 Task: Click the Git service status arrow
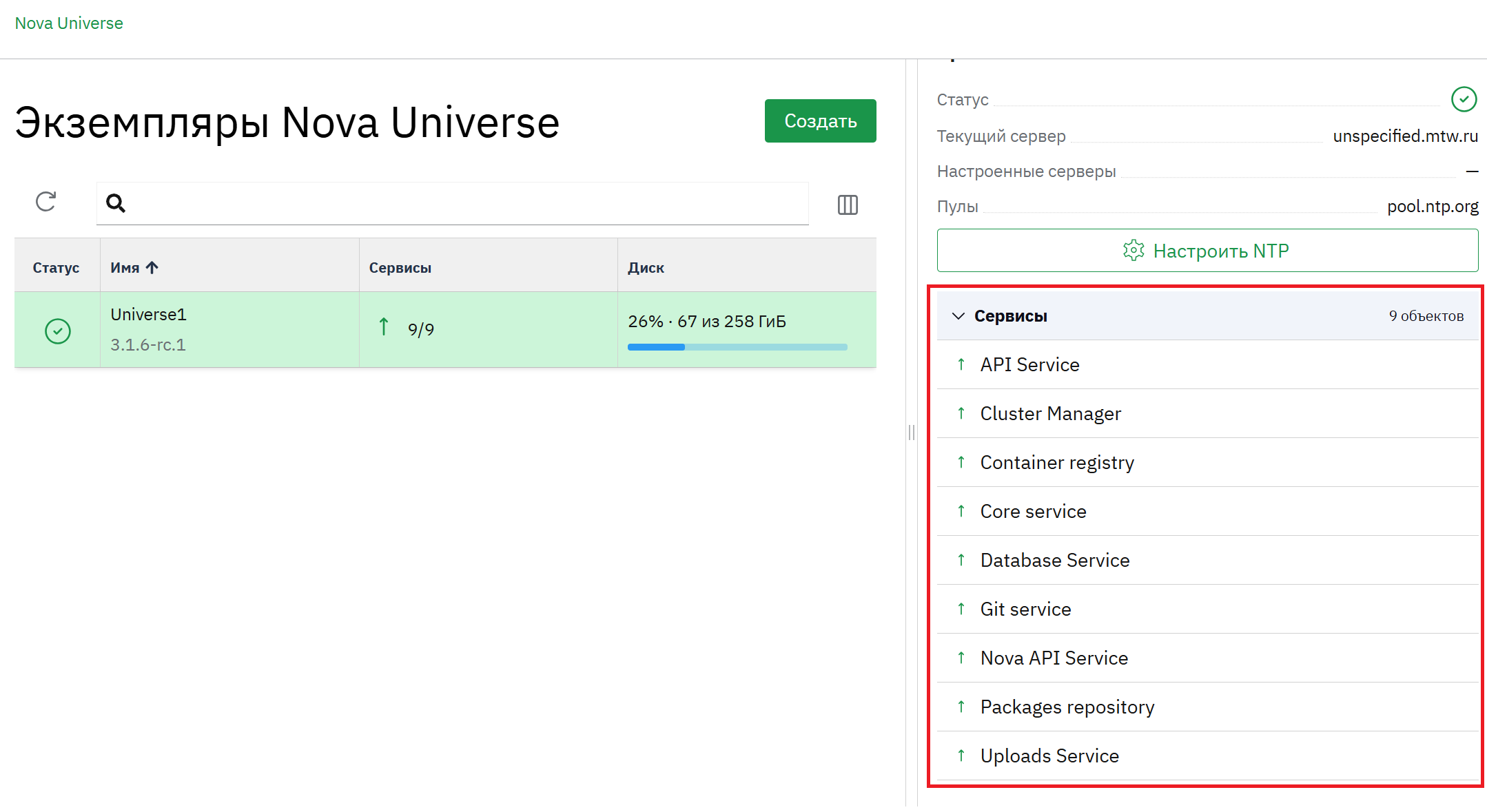coord(961,608)
